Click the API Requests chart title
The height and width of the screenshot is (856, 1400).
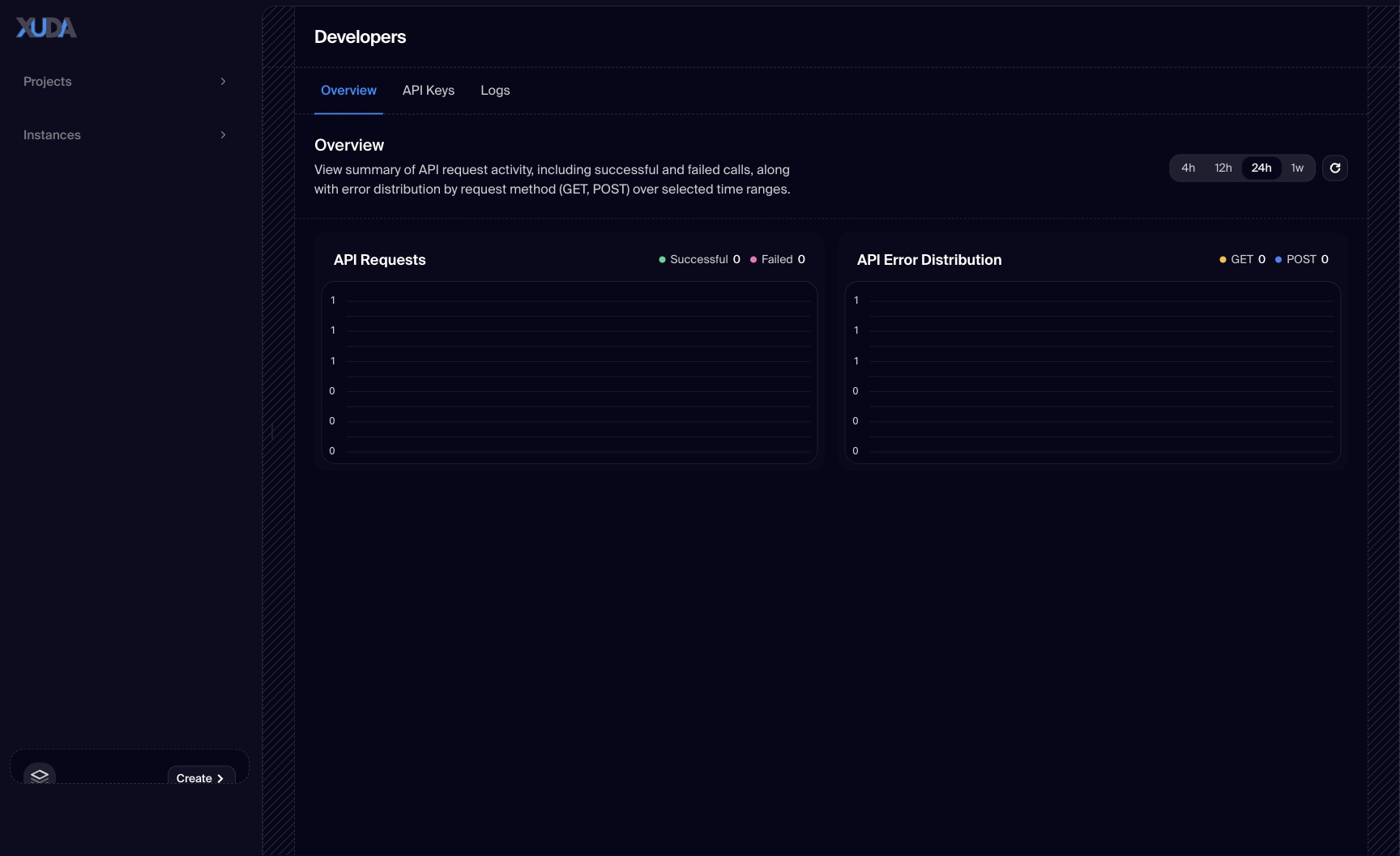click(379, 259)
